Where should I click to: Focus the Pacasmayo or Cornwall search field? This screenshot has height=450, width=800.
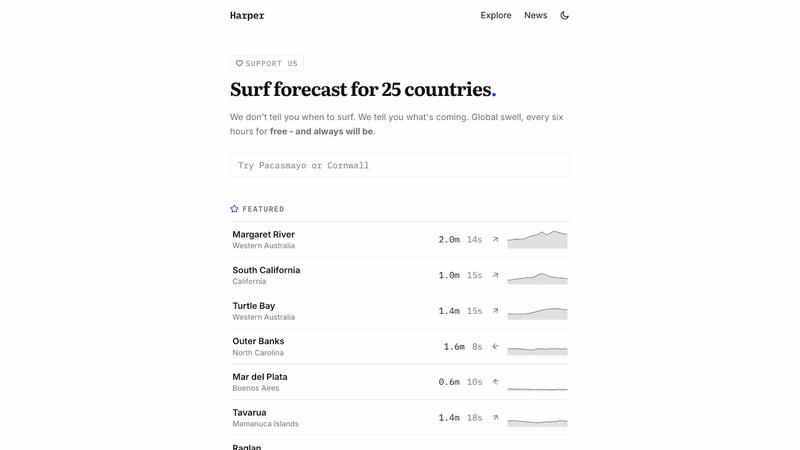coord(399,165)
